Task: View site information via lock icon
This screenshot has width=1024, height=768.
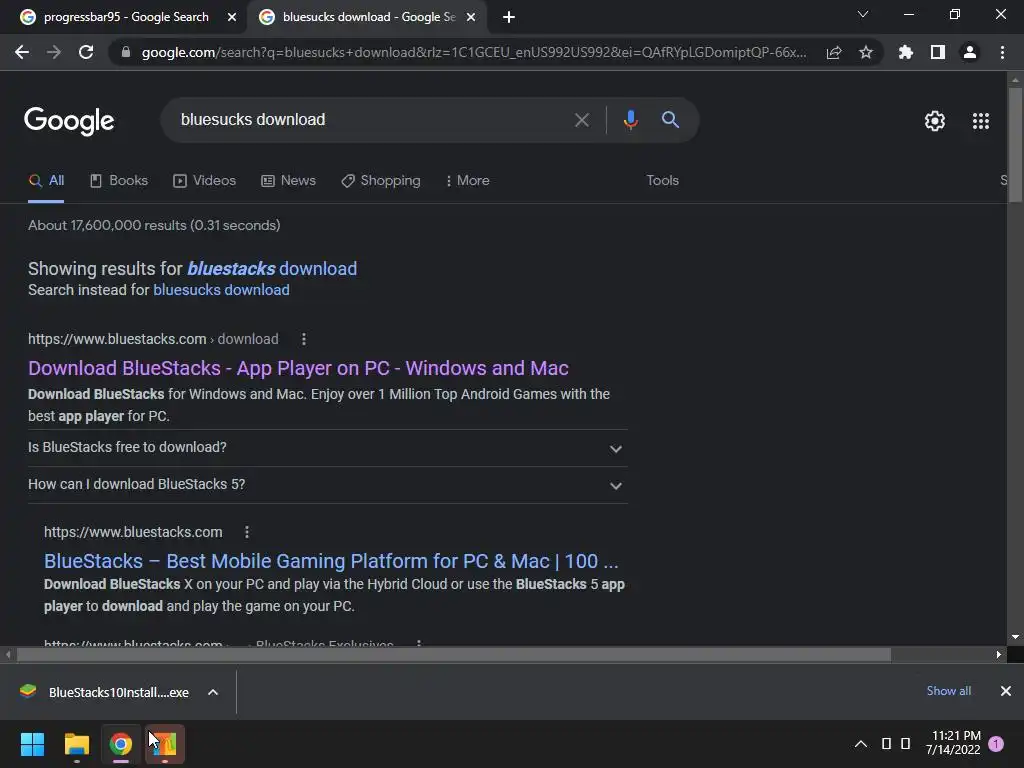Action: tap(126, 52)
